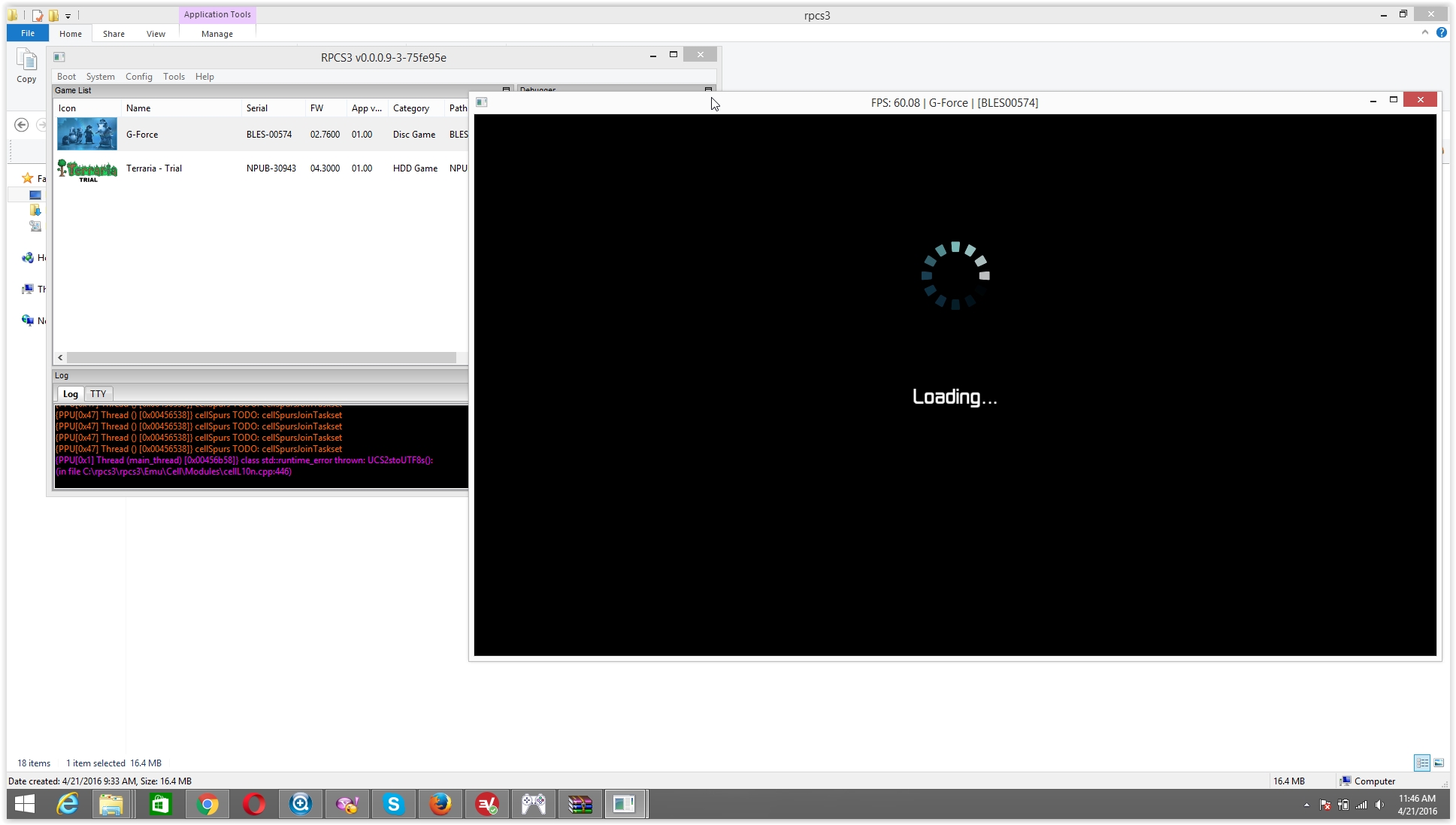Show hidden system tray icons
The width and height of the screenshot is (1456, 825).
1306,805
